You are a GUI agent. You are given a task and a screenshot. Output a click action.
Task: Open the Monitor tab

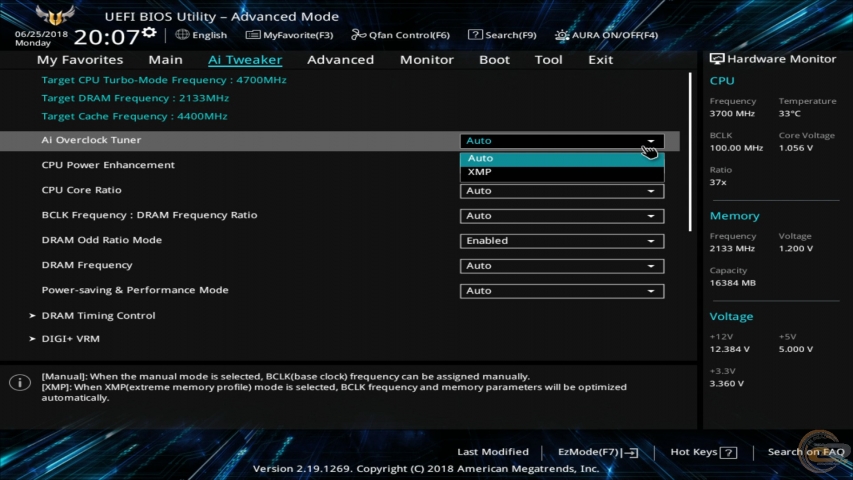pos(426,59)
